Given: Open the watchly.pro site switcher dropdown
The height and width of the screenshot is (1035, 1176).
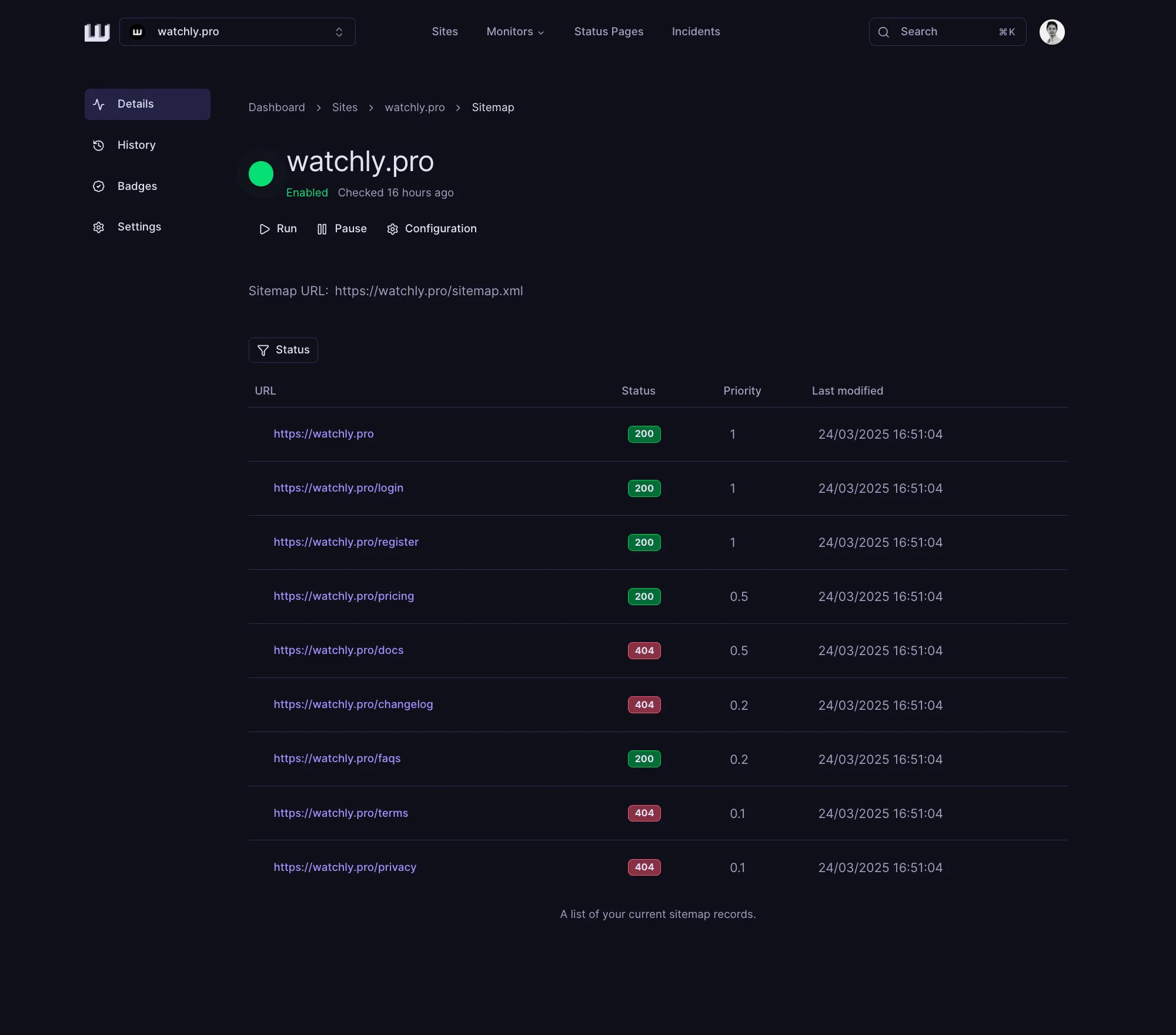Looking at the screenshot, I should pyautogui.click(x=237, y=32).
